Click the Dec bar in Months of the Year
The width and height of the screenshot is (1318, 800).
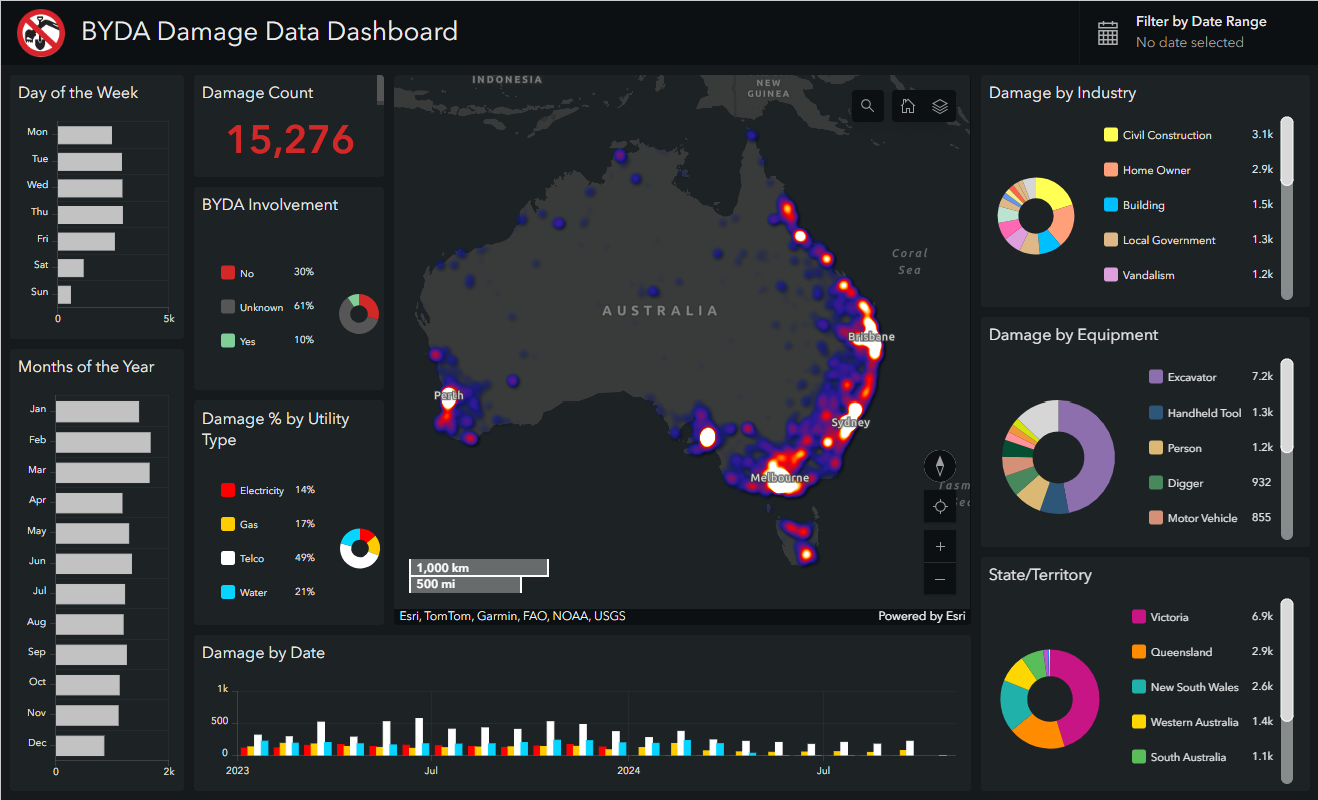coord(78,743)
